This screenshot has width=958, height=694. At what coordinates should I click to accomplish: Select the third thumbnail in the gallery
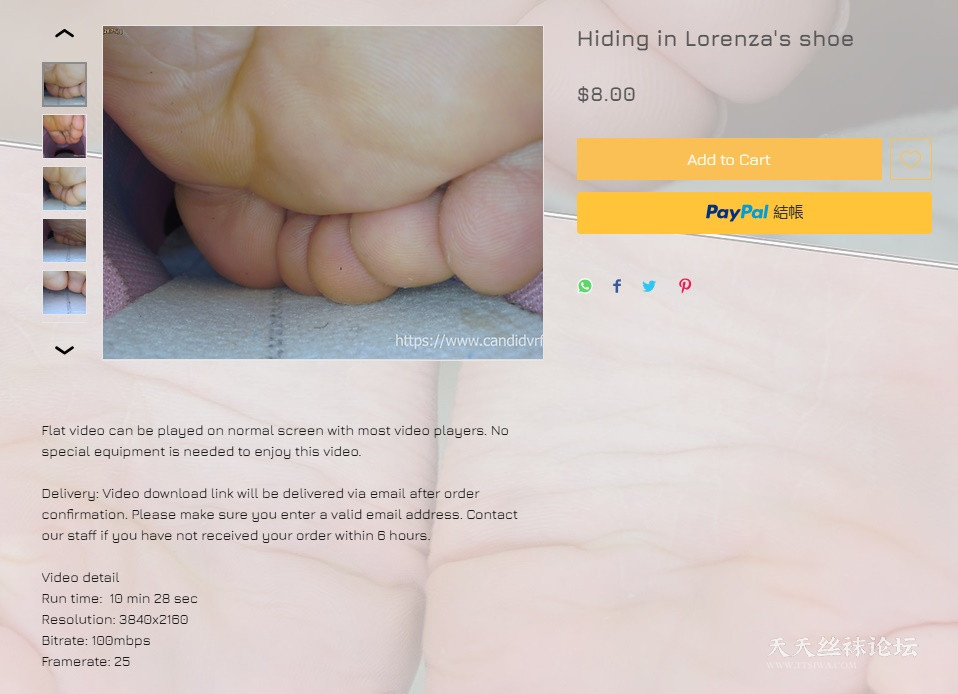pos(64,188)
